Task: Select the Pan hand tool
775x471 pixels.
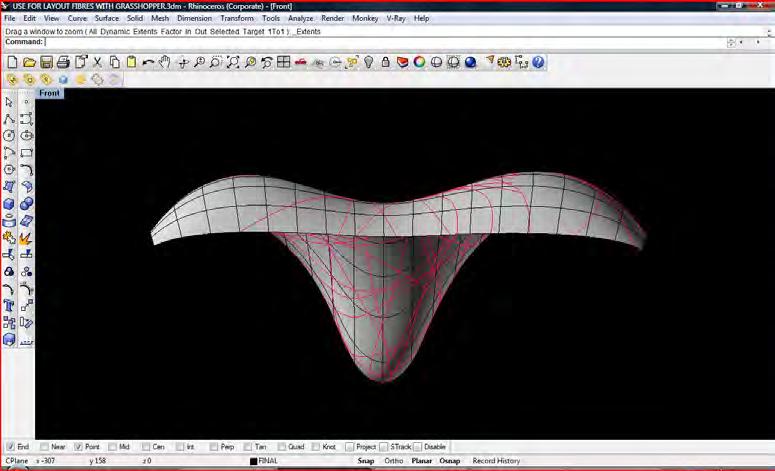Action: (x=165, y=62)
